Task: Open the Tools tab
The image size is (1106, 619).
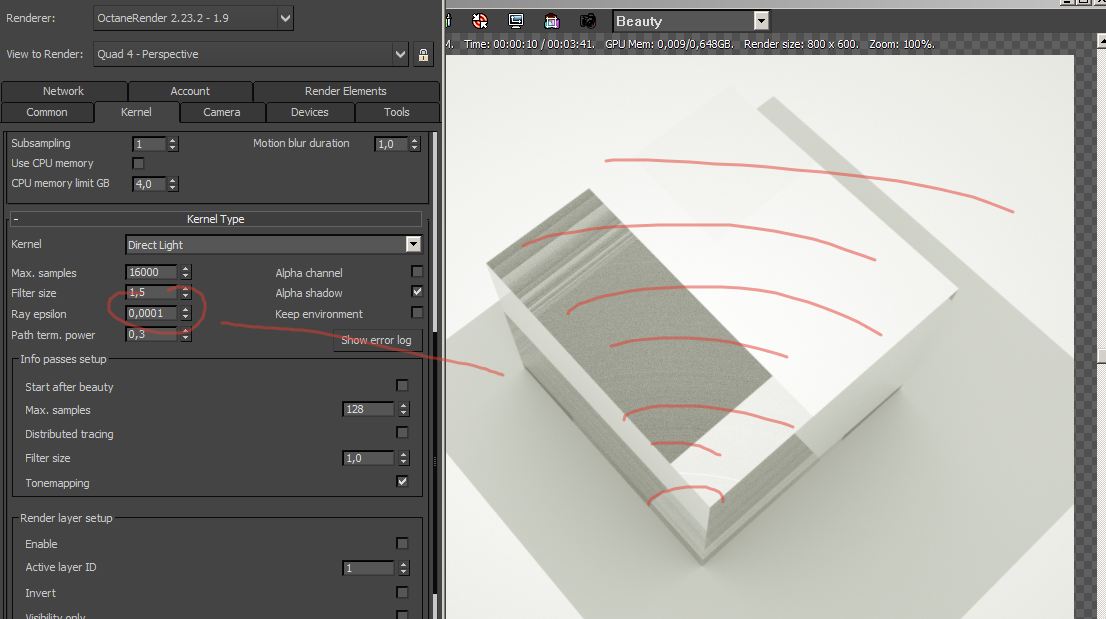Action: pyautogui.click(x=397, y=112)
